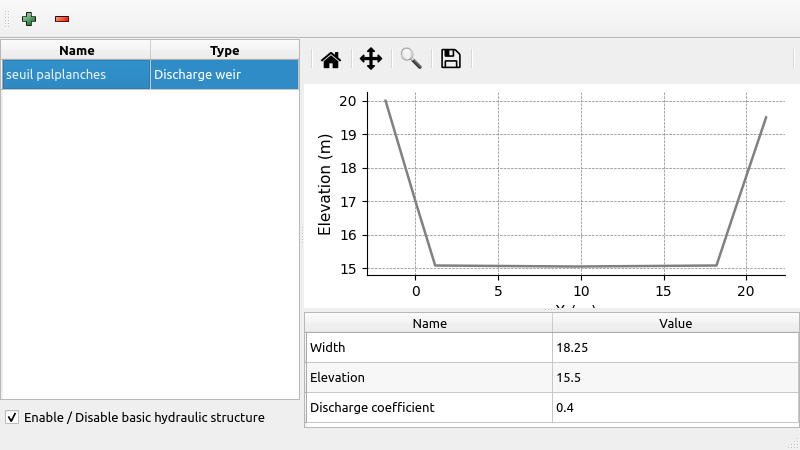
Task: Click the Elevation value 15.5 cell
Action: [675, 378]
